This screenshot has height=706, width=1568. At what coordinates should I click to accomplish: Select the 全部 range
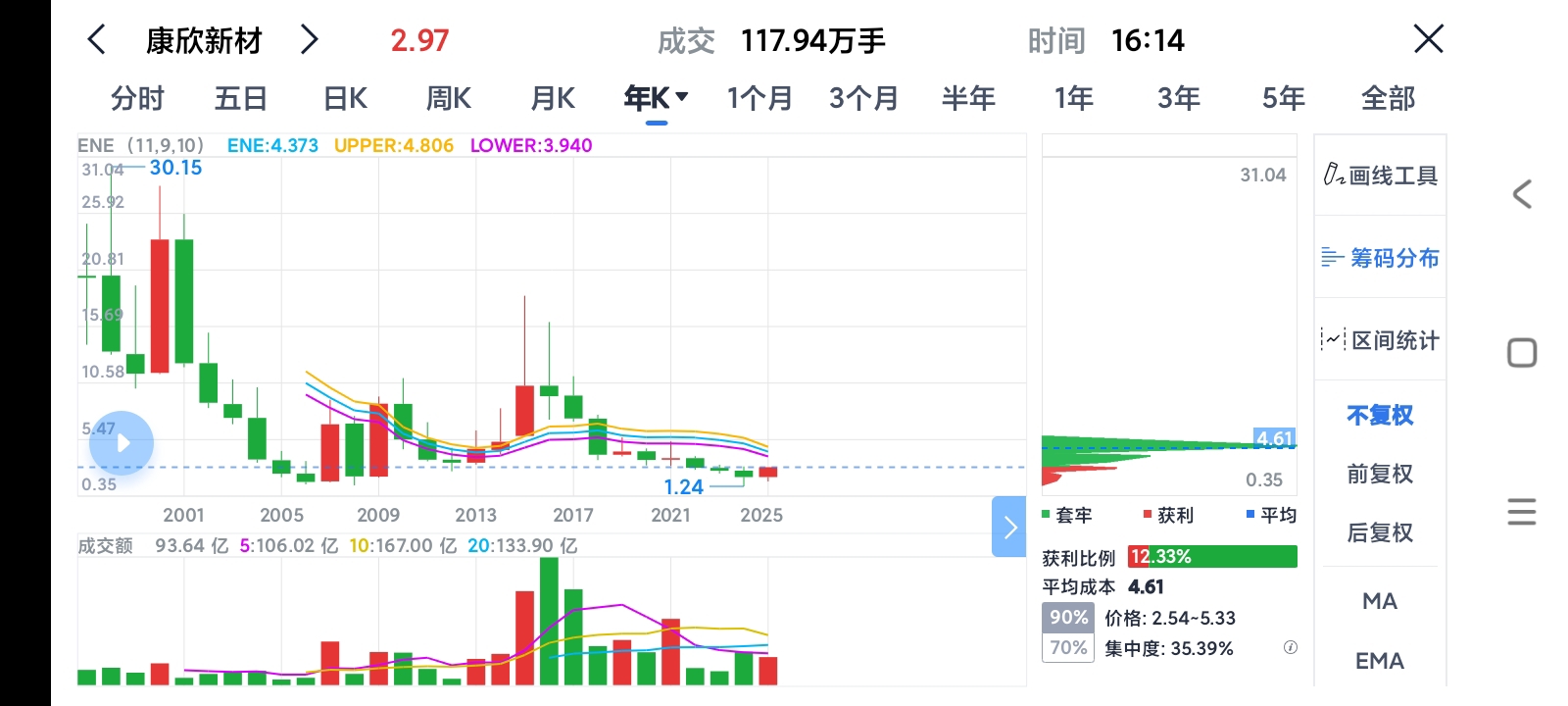coord(1388,98)
